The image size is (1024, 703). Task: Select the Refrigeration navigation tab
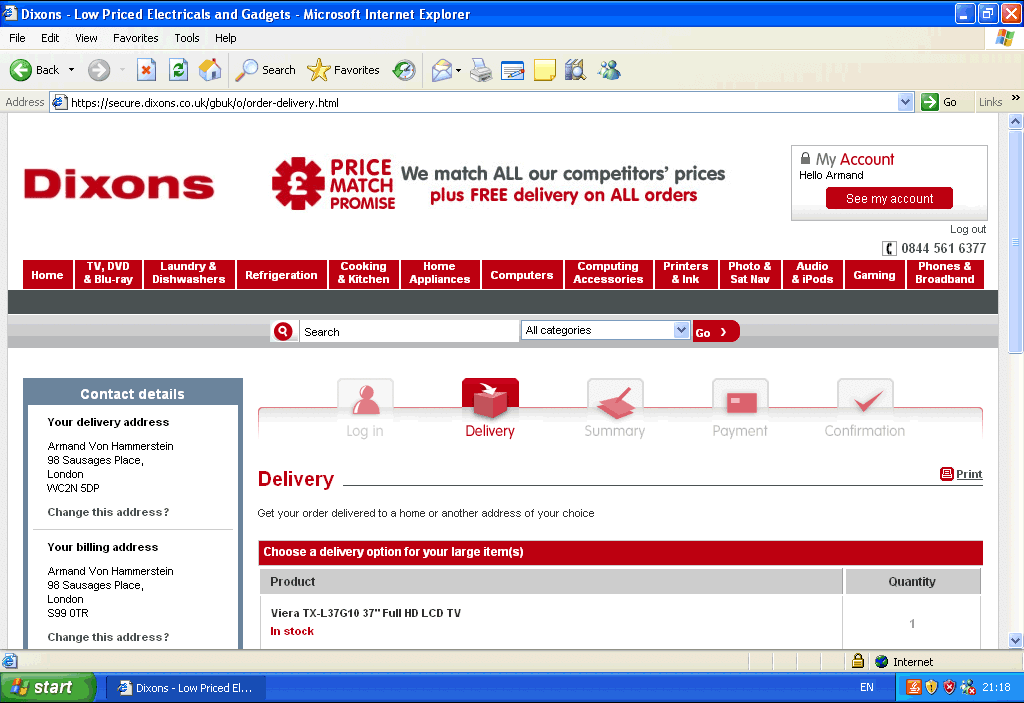pyautogui.click(x=281, y=274)
